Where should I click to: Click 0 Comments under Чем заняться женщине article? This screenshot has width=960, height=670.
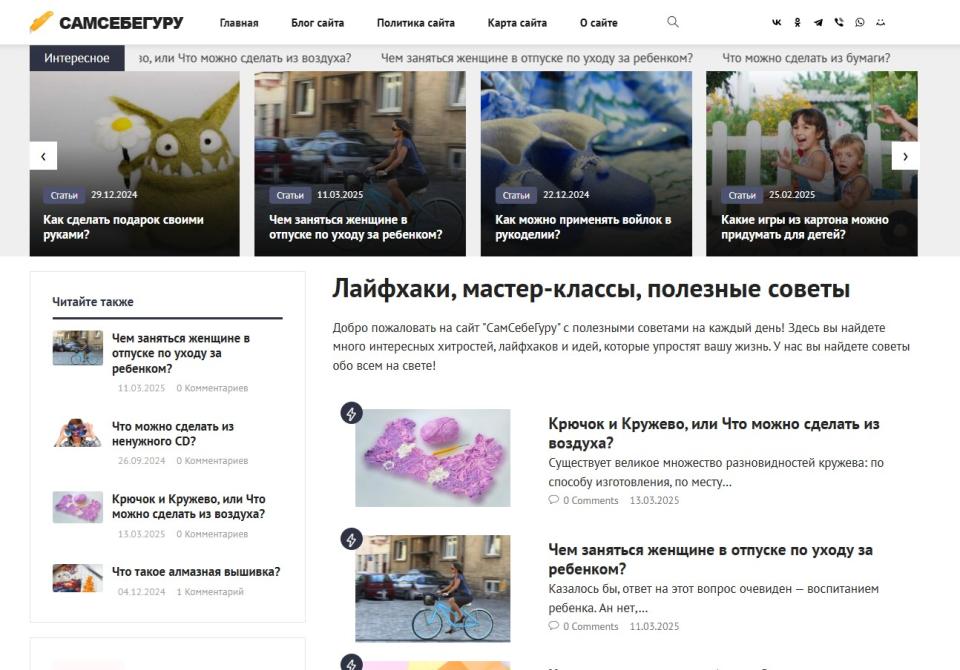(590, 627)
